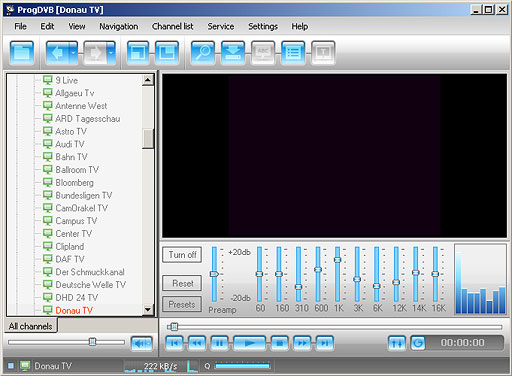Click the spectrum analyzer display

coord(480,279)
